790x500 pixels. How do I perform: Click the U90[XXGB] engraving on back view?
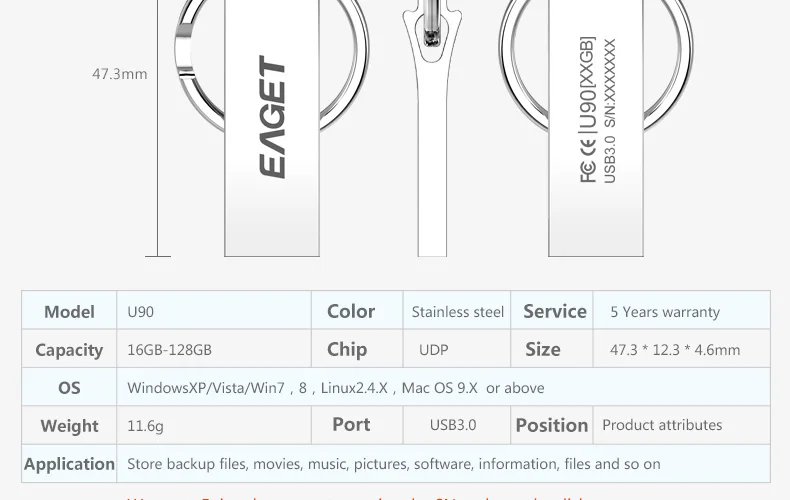coord(588,82)
